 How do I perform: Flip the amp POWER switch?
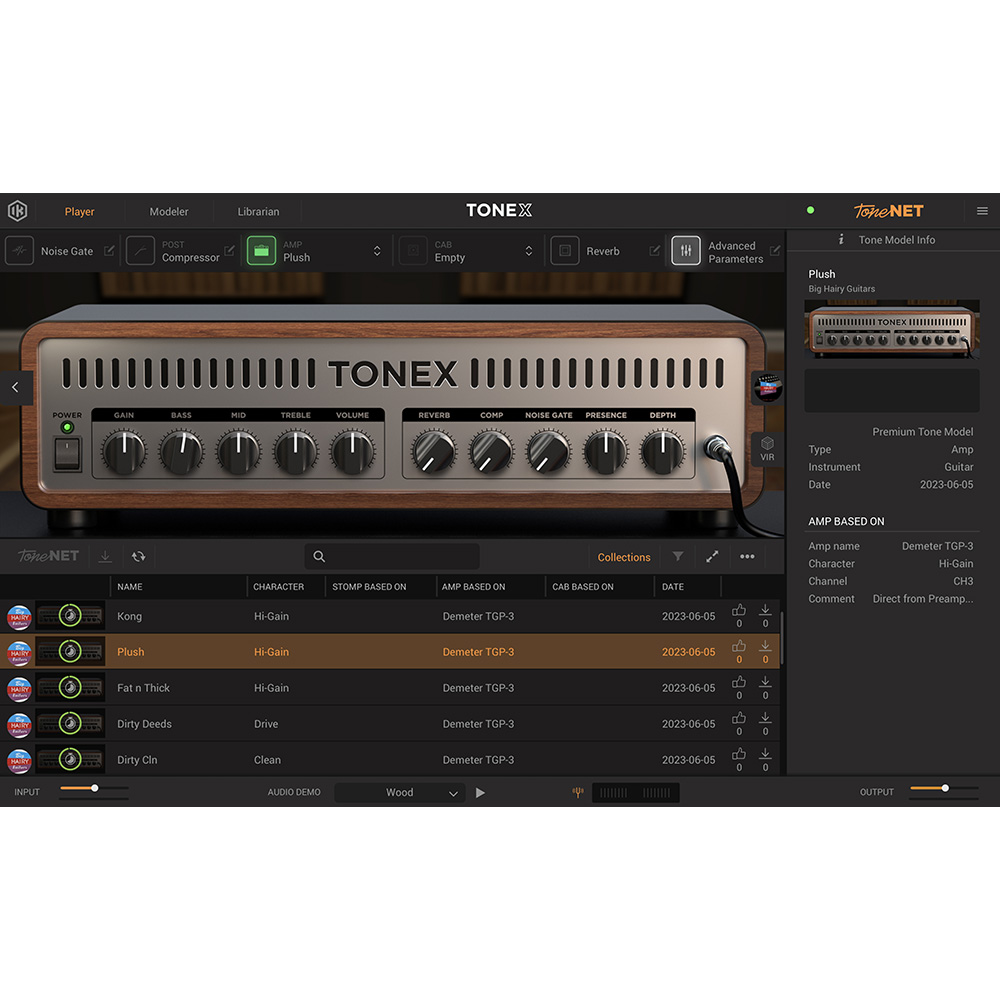pos(67,454)
